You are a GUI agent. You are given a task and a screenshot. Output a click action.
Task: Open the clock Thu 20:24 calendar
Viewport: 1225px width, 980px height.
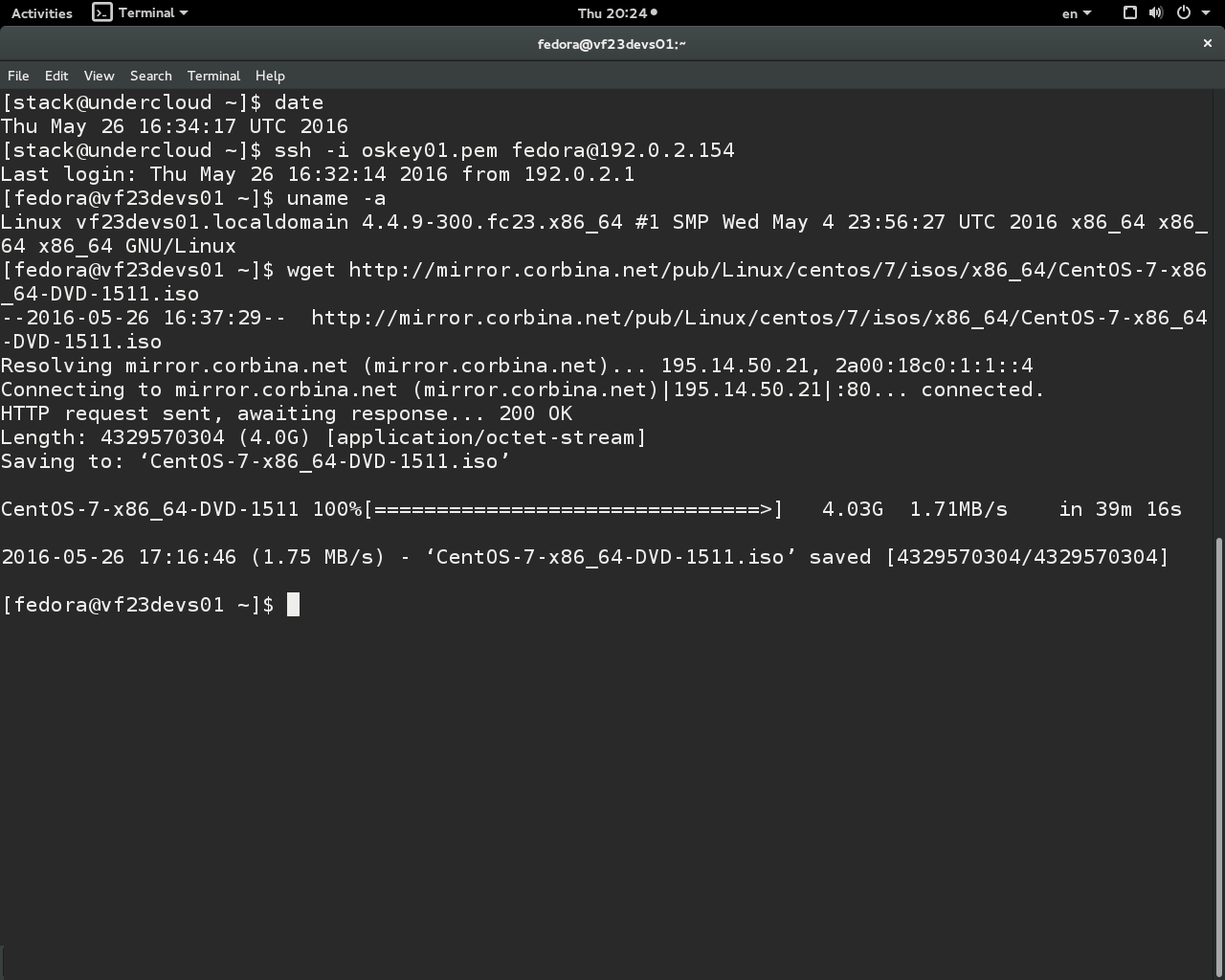617,13
